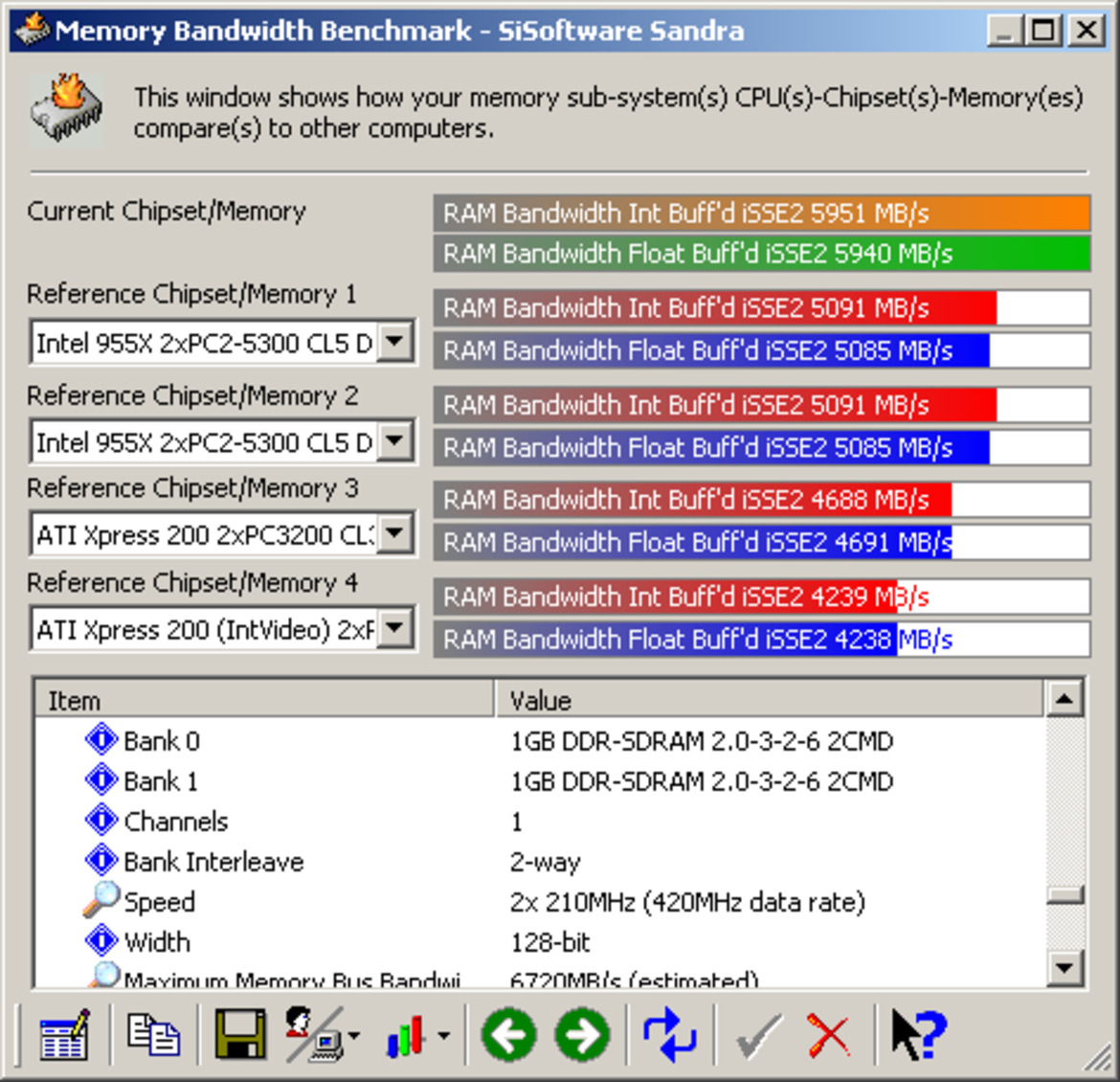Click the copy to clipboard icon
Viewport: 1120px width, 1082px height.
153,1034
